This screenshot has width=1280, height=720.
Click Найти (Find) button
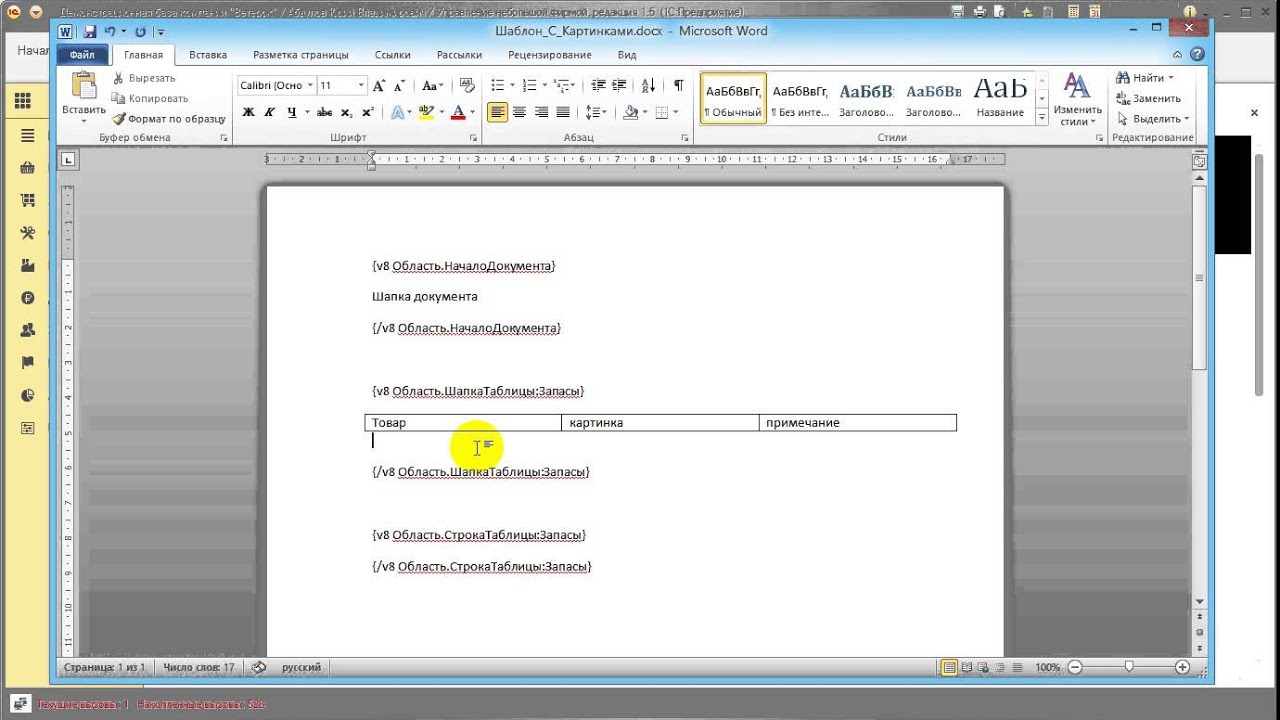(1146, 78)
